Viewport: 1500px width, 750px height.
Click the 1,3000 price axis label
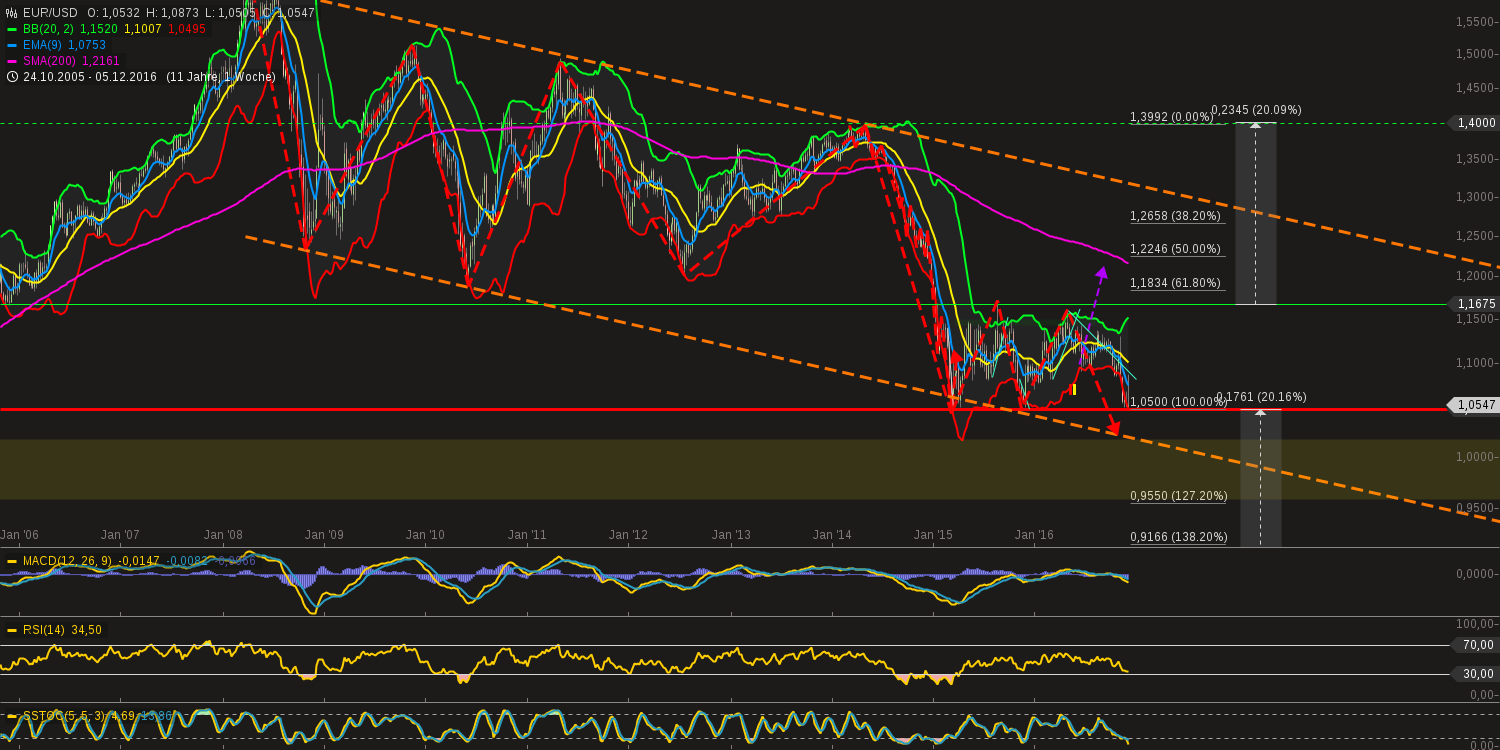click(x=1476, y=197)
